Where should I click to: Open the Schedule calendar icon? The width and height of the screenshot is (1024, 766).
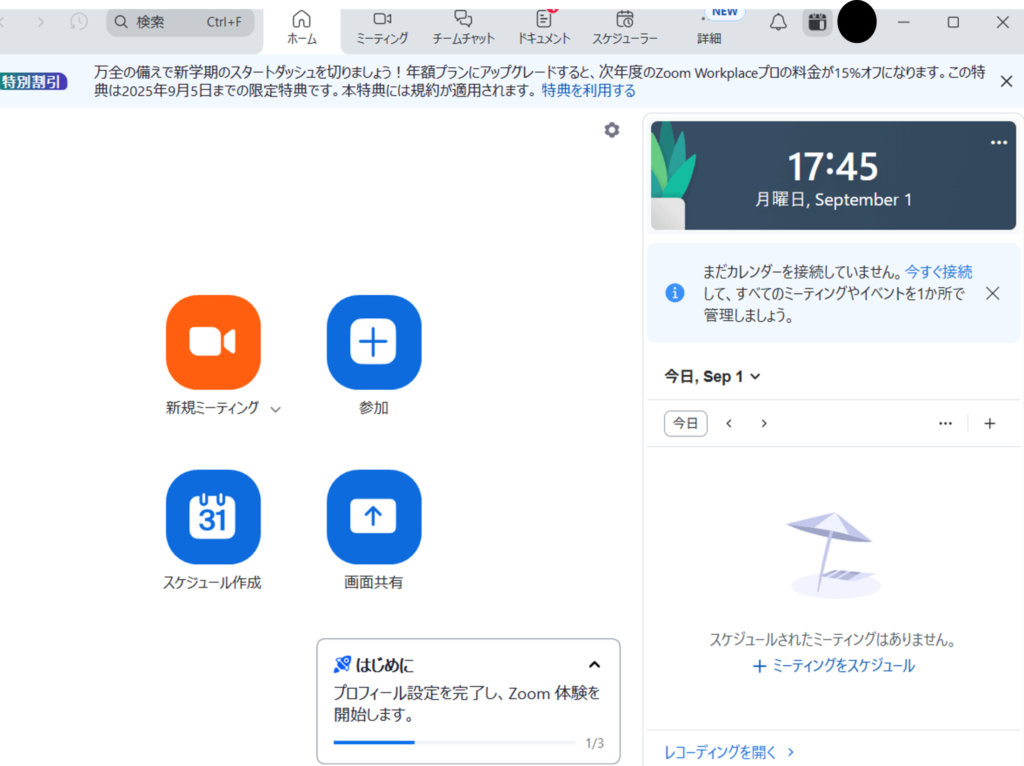213,517
